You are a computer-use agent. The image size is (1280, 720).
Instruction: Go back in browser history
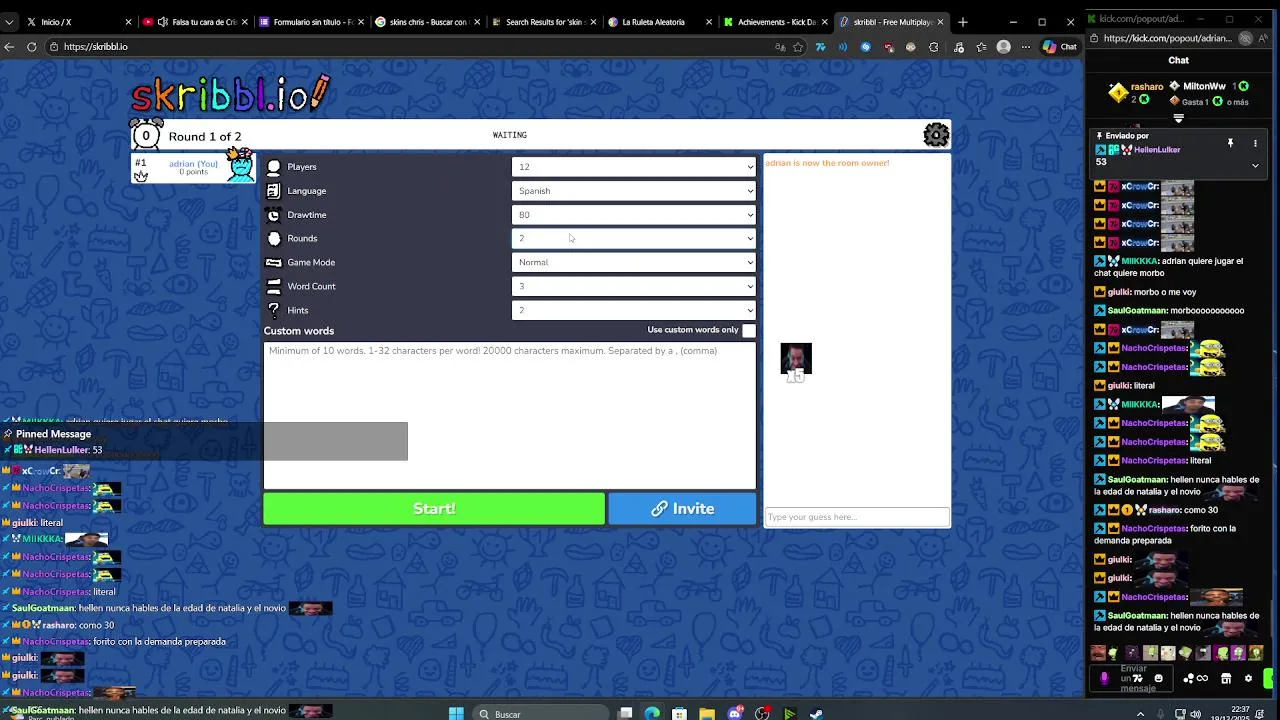9,47
